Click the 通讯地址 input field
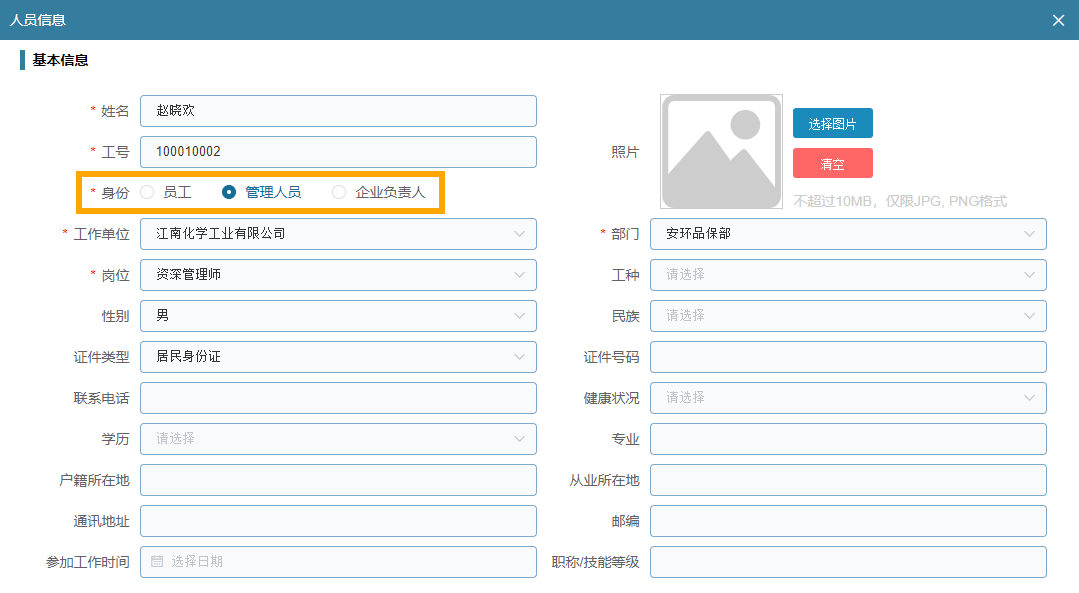Viewport: 1079px width, 593px height. (338, 521)
